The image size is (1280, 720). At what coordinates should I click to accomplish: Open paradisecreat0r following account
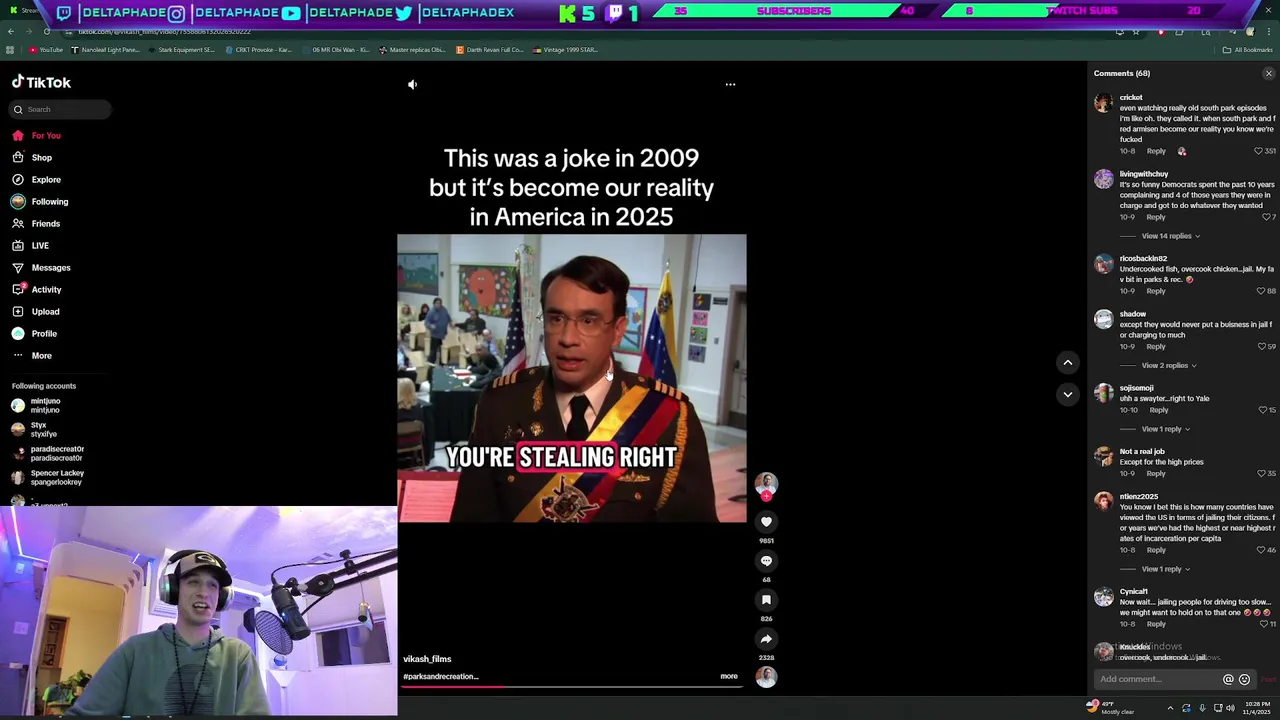point(48,454)
